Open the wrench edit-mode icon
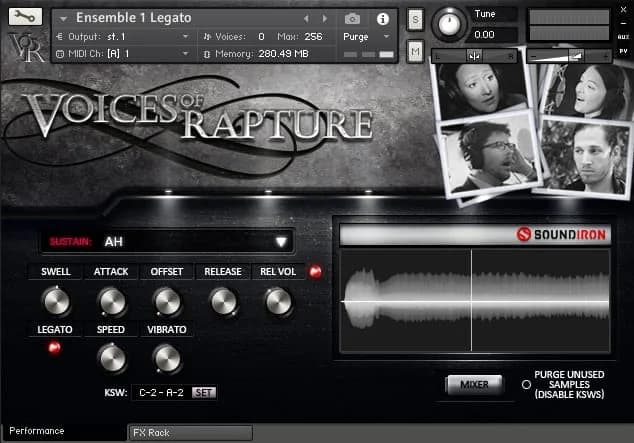 click(25, 16)
